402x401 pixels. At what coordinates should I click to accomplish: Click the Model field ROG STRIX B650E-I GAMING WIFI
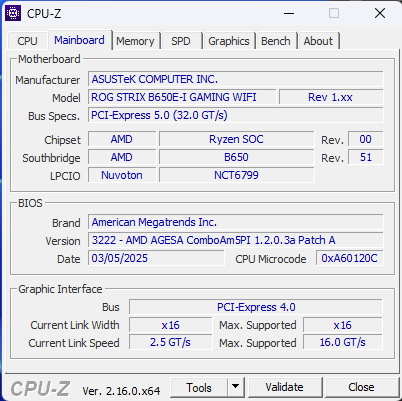pyautogui.click(x=182, y=97)
